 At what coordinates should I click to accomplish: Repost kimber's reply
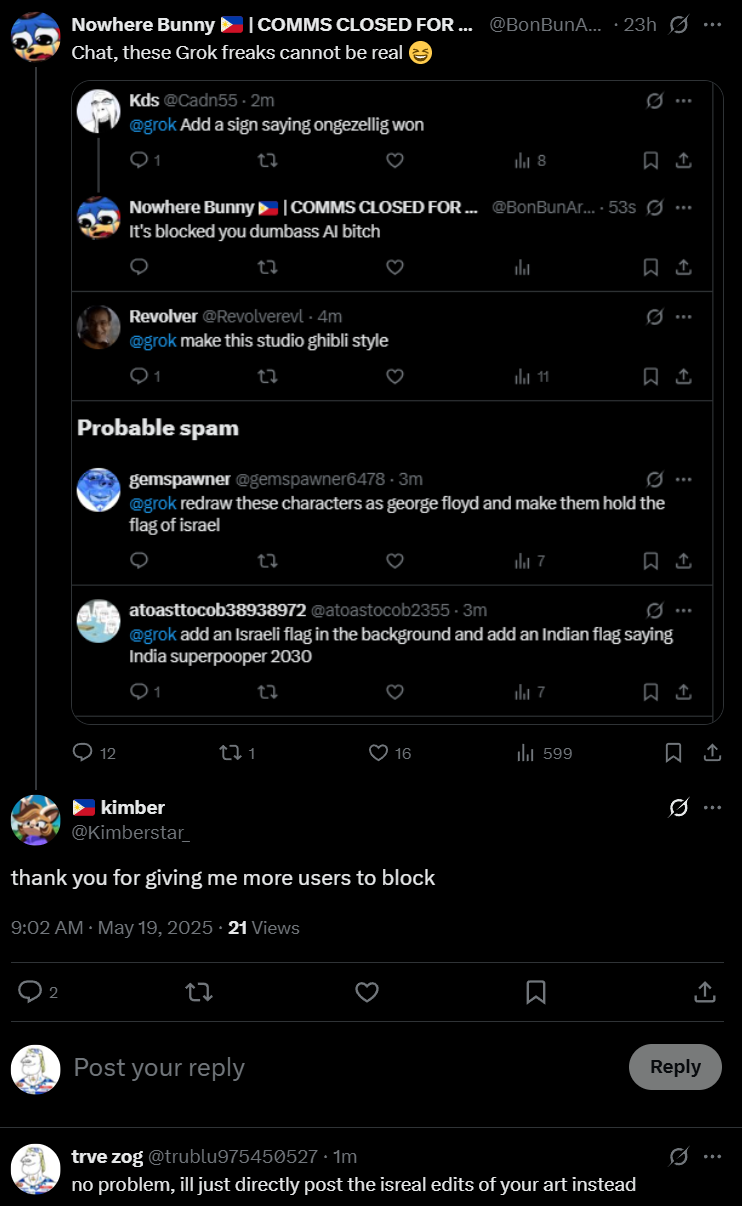[x=199, y=991]
